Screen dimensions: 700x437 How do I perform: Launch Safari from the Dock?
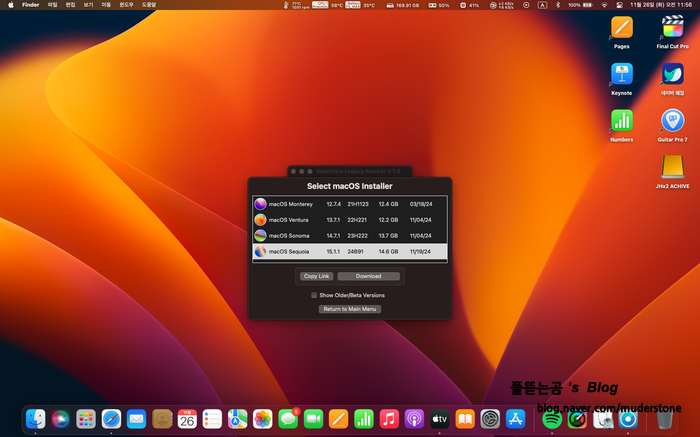point(112,420)
